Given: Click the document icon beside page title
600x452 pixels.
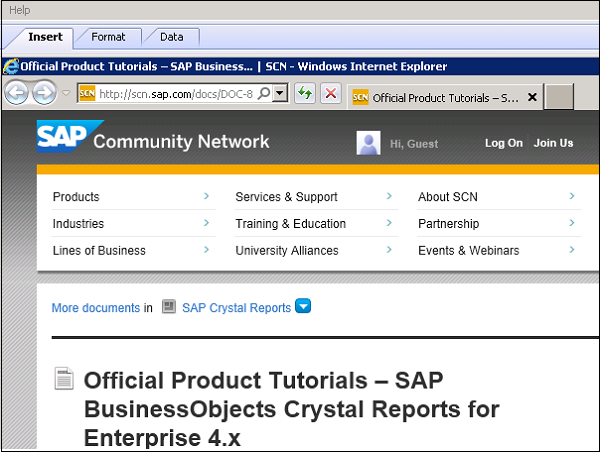Looking at the screenshot, I should click(x=64, y=379).
